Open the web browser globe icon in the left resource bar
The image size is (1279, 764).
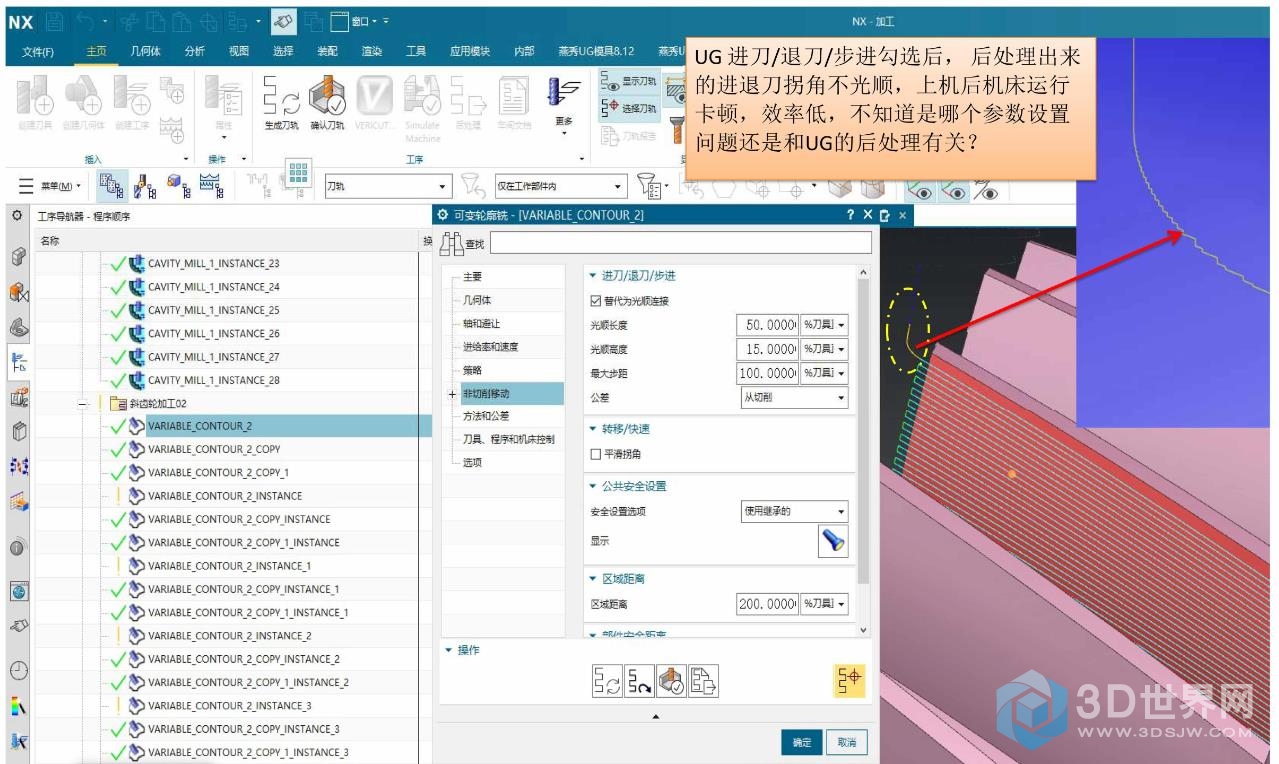point(18,590)
